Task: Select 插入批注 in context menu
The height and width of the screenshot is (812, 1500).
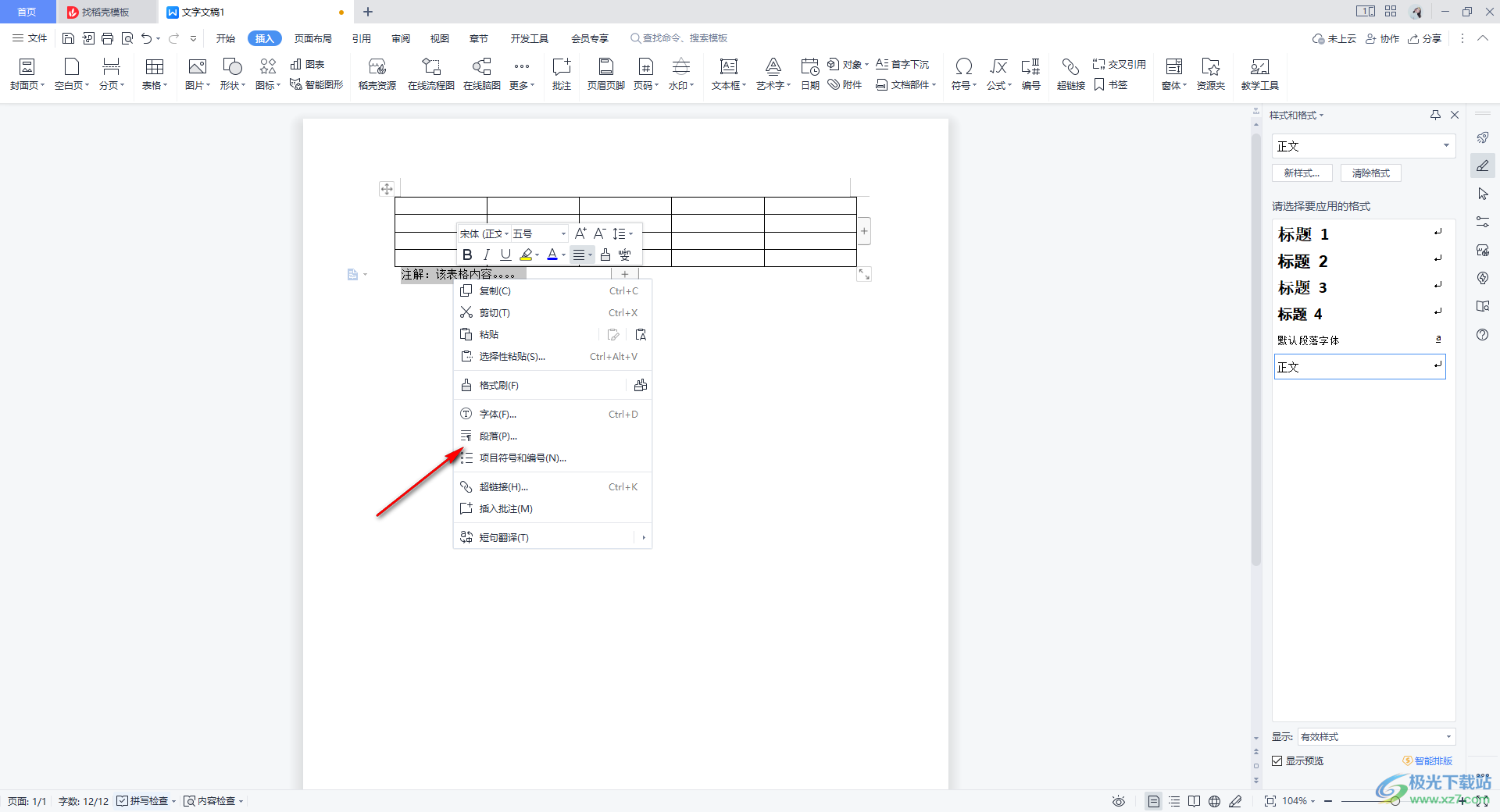Action: pyautogui.click(x=552, y=508)
